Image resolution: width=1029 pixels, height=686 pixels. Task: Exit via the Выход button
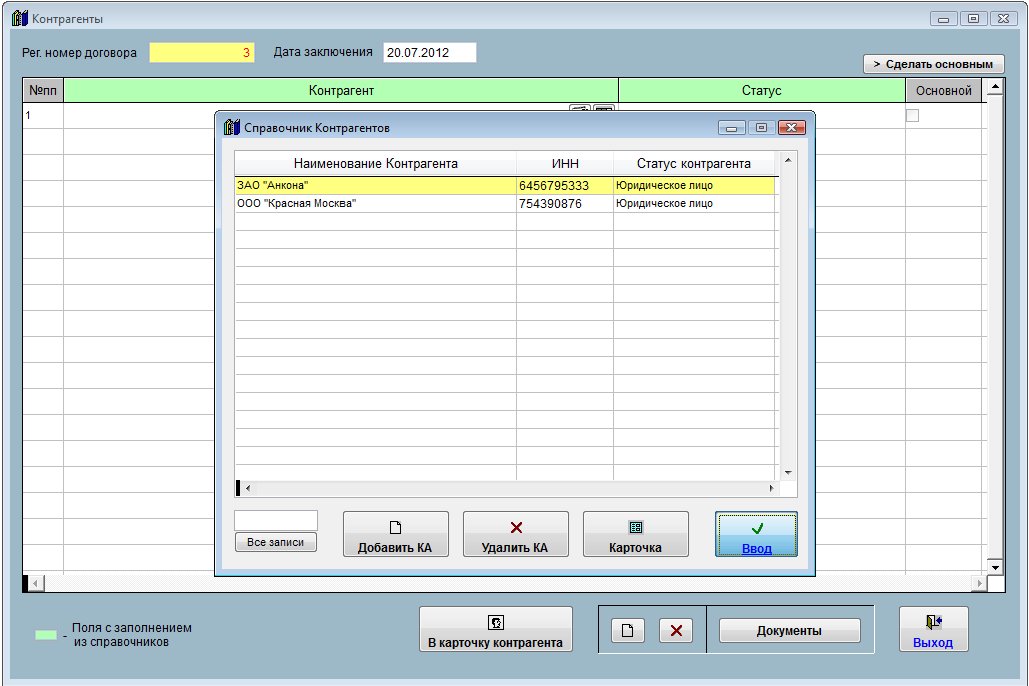point(933,630)
